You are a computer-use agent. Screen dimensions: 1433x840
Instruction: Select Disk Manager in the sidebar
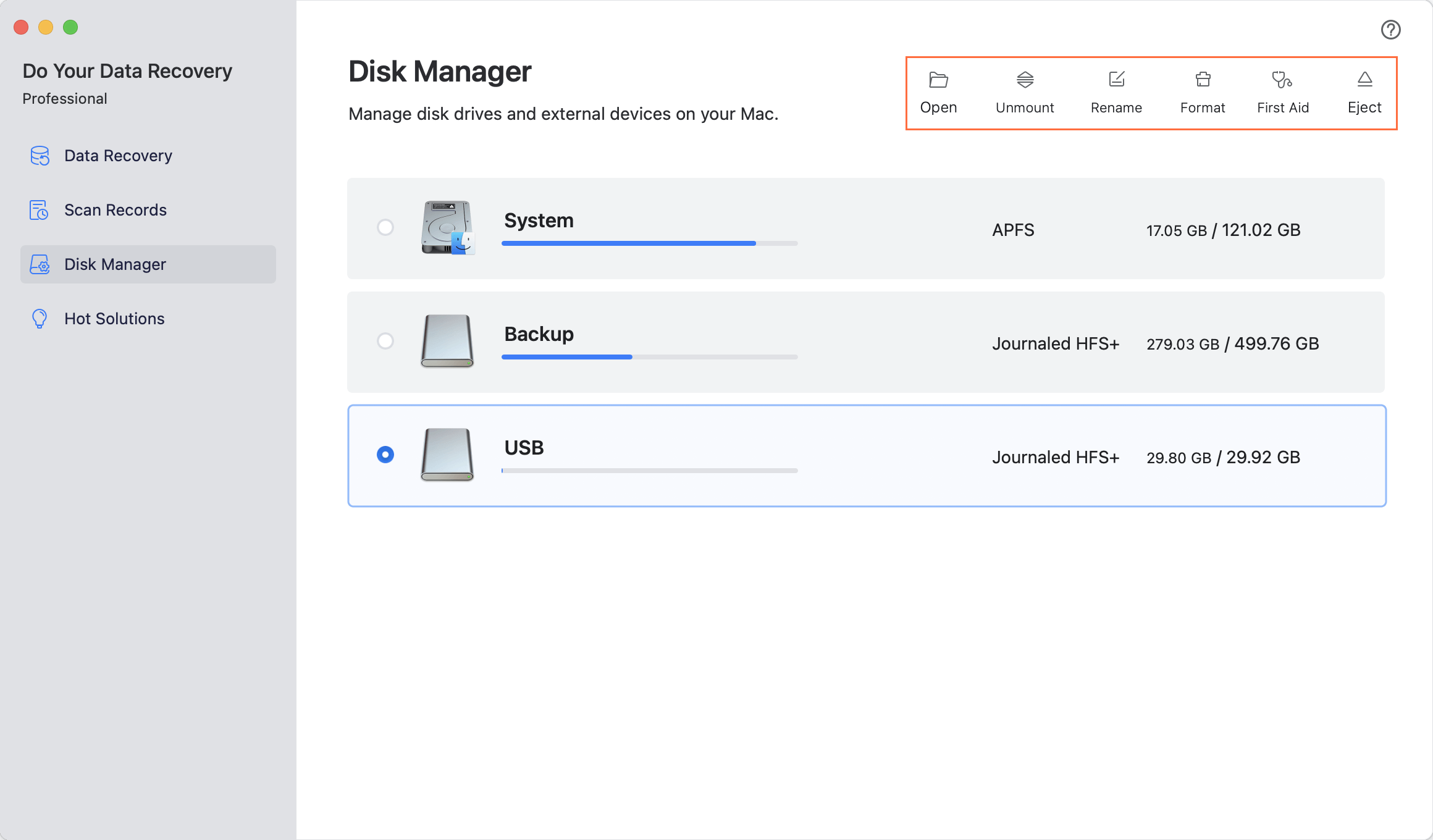pyautogui.click(x=115, y=264)
